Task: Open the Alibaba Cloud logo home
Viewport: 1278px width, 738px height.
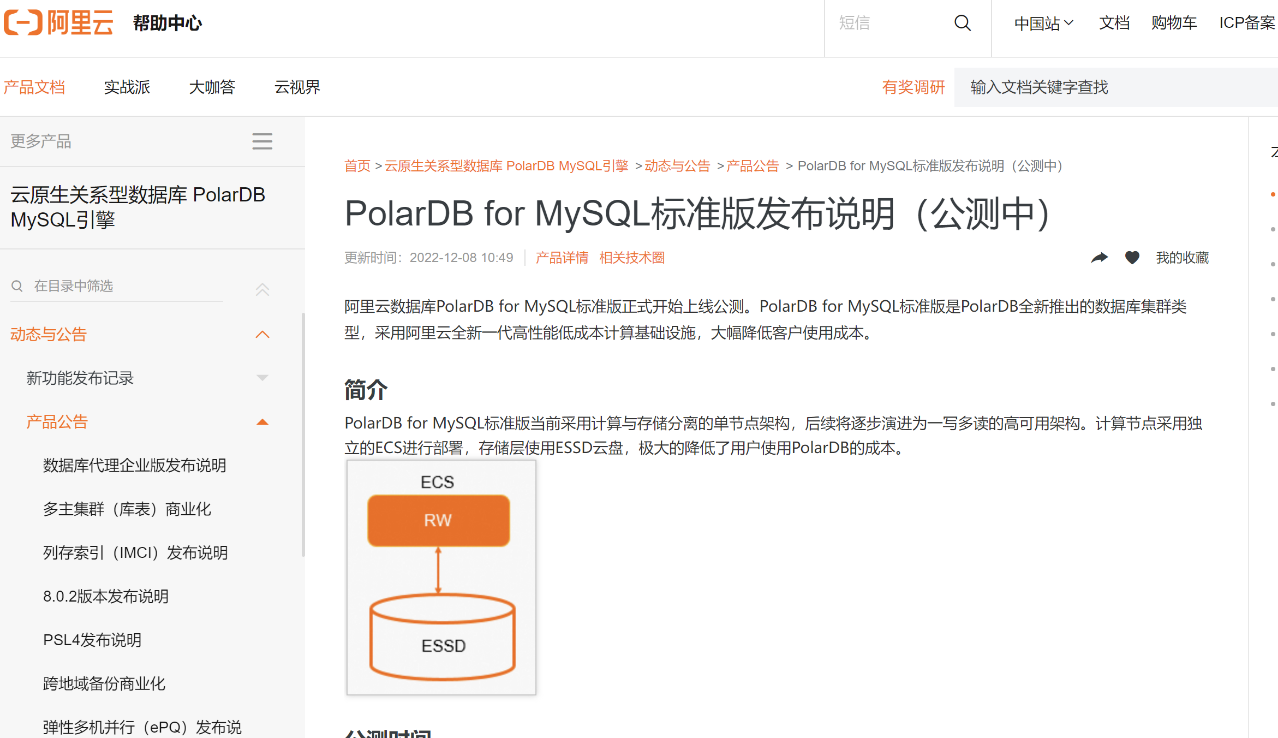Action: (58, 22)
